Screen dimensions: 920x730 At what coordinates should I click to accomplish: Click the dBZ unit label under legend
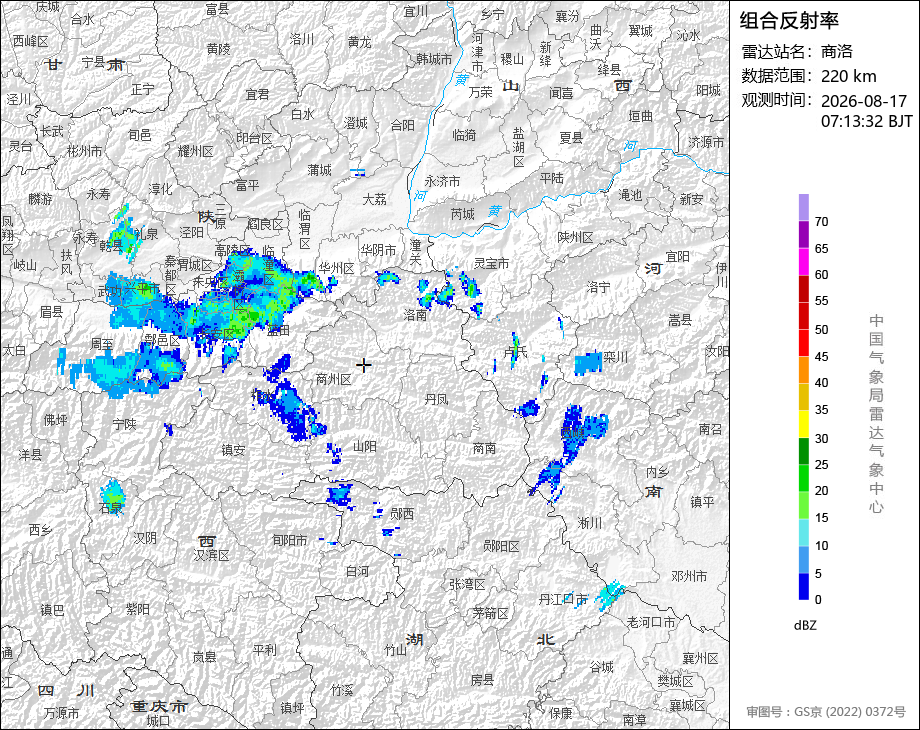click(x=805, y=626)
